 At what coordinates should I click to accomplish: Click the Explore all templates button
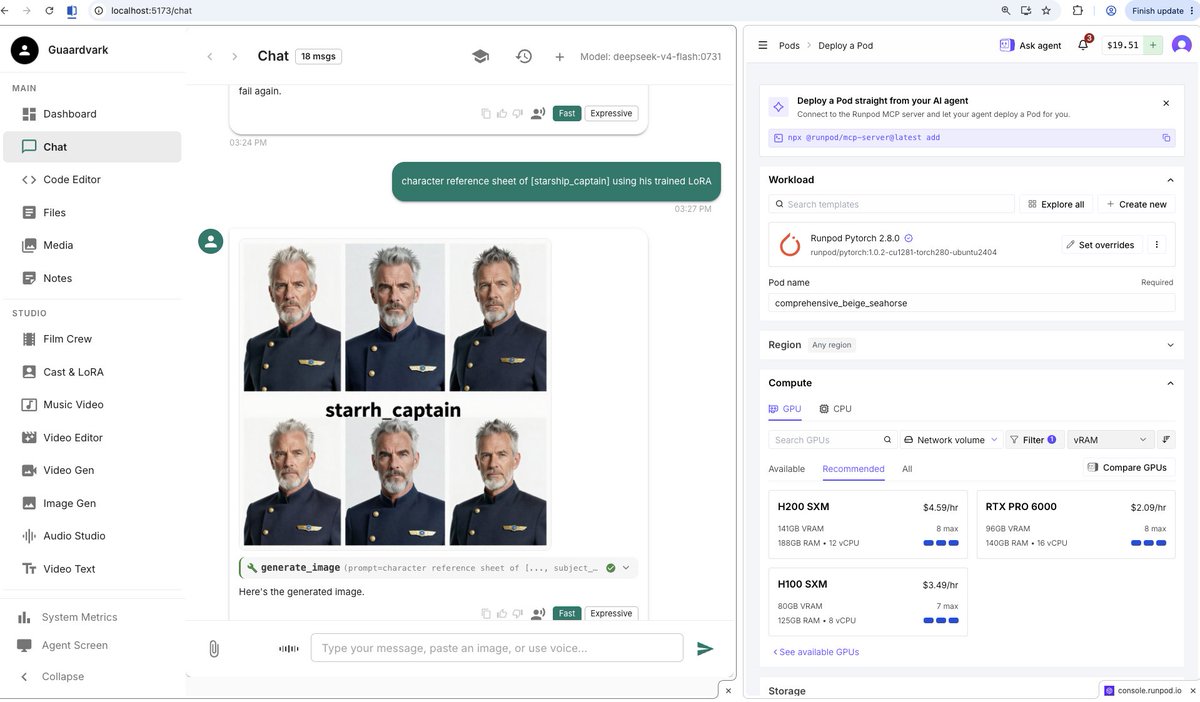pyautogui.click(x=1056, y=204)
